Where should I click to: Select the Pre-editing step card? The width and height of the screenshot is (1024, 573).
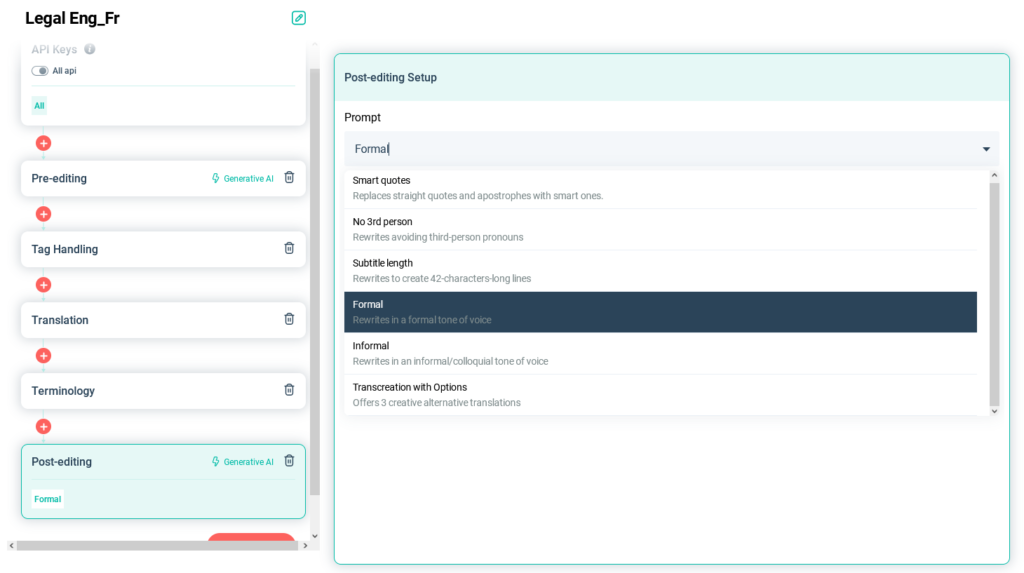coord(163,178)
